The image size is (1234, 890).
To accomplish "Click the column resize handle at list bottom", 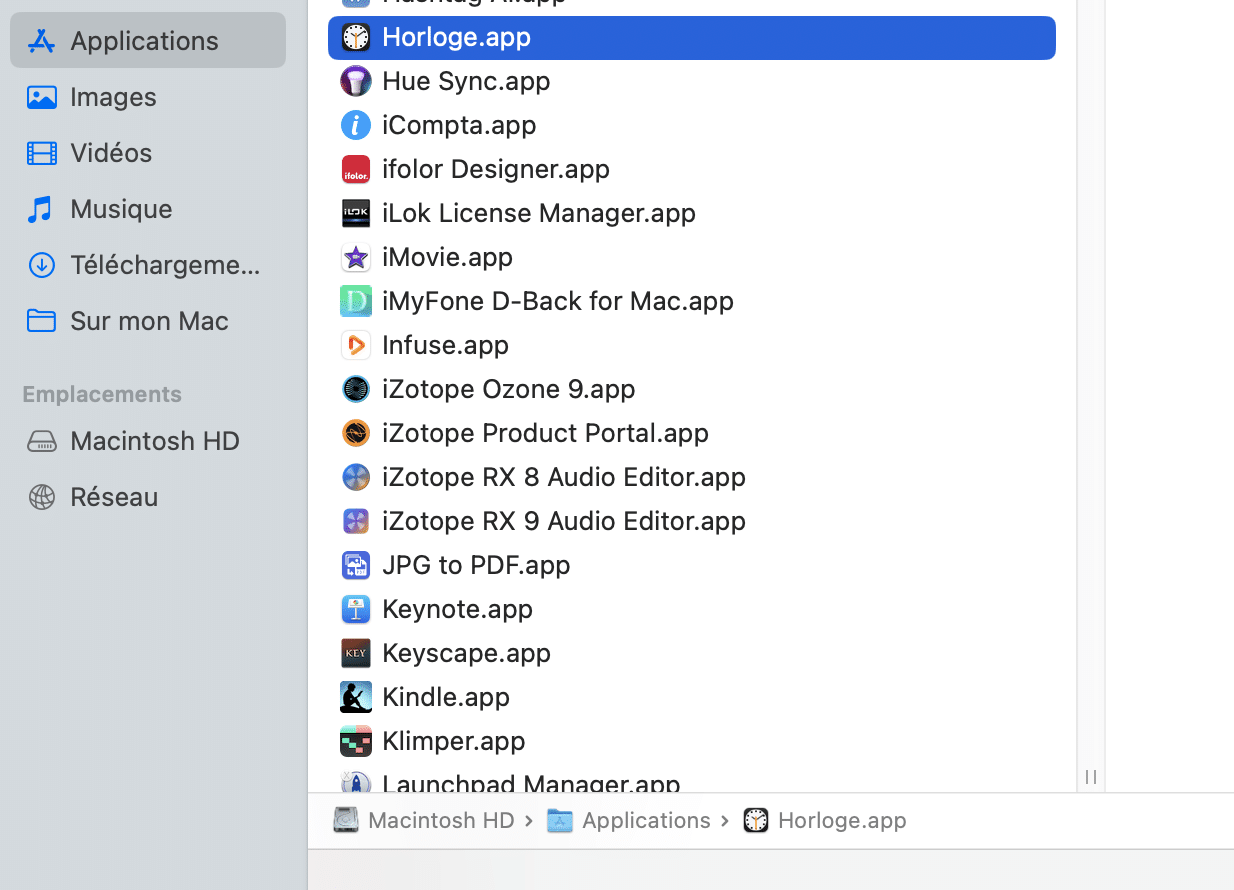I will point(1091,777).
